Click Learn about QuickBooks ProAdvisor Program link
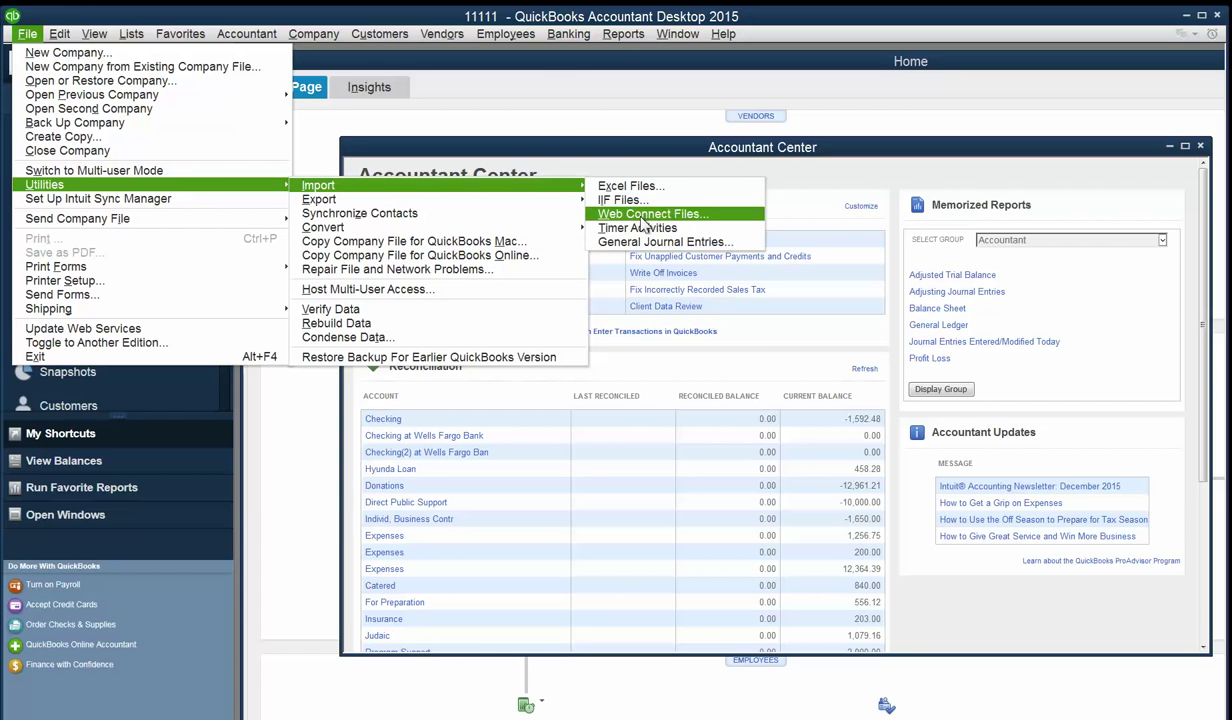 1101,561
